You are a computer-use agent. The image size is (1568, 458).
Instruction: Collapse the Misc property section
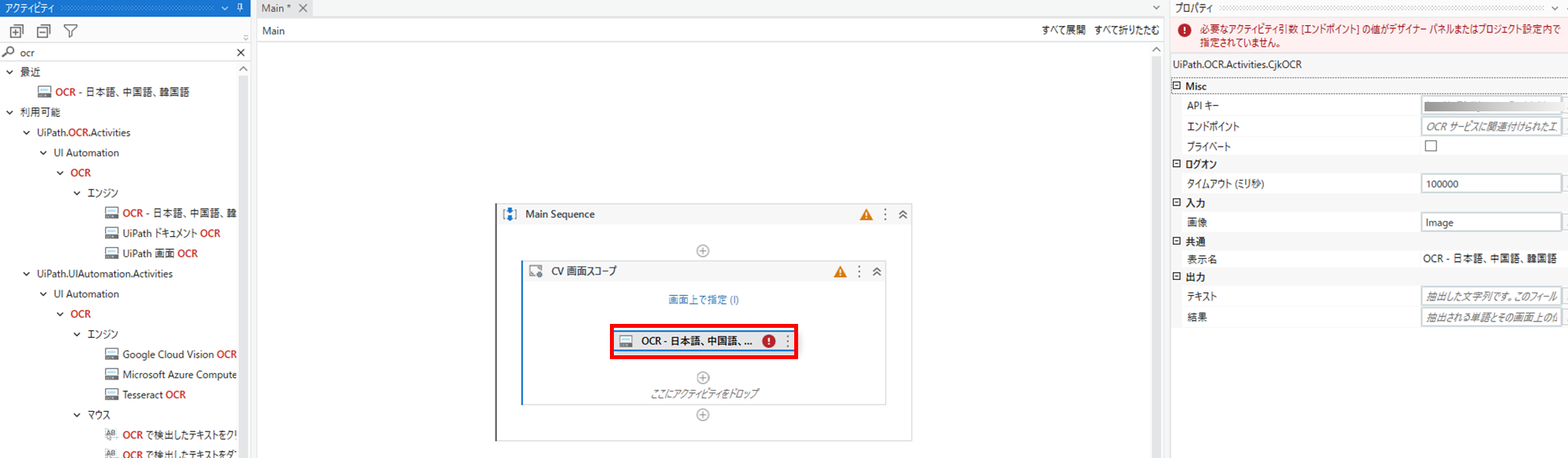coord(1177,85)
